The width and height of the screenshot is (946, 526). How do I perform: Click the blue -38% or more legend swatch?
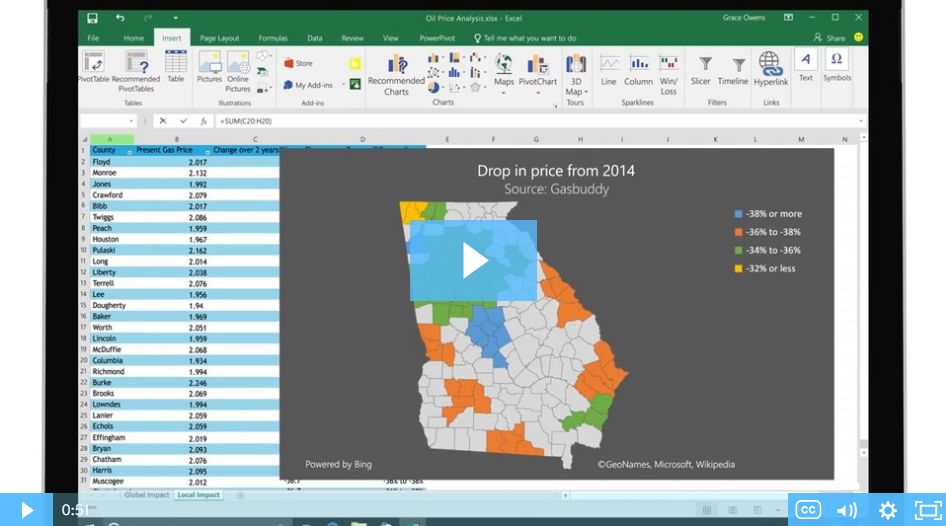pos(738,214)
